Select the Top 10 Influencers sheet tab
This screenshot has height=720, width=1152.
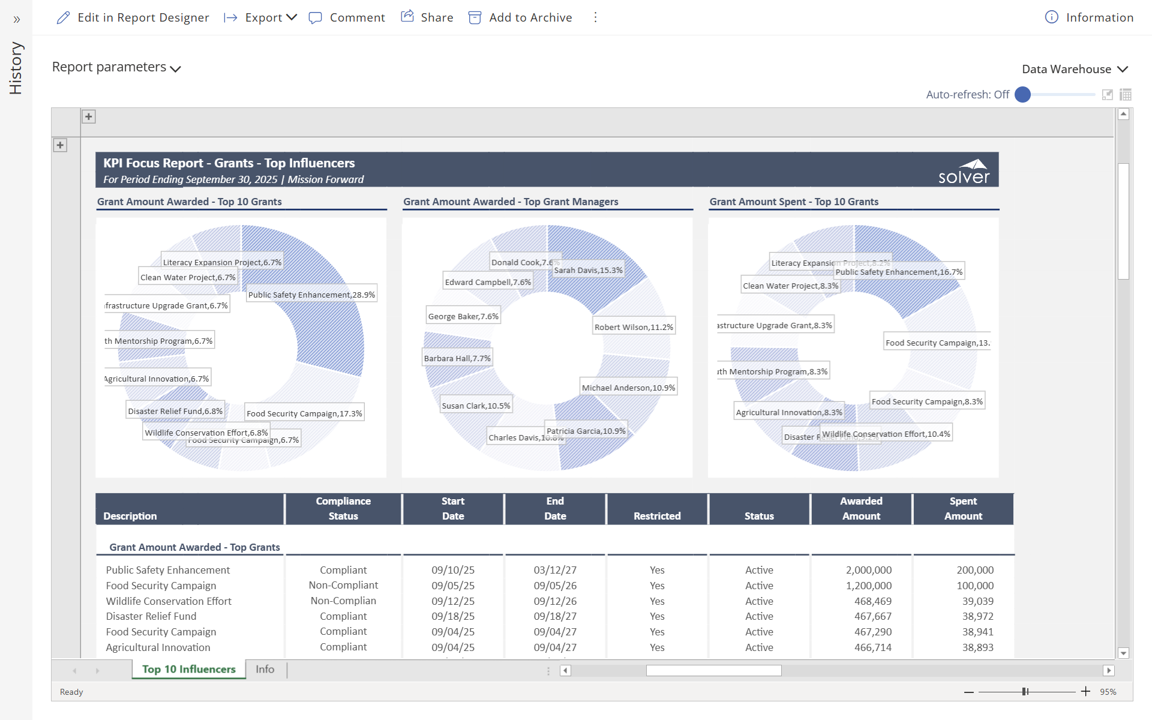tap(188, 669)
